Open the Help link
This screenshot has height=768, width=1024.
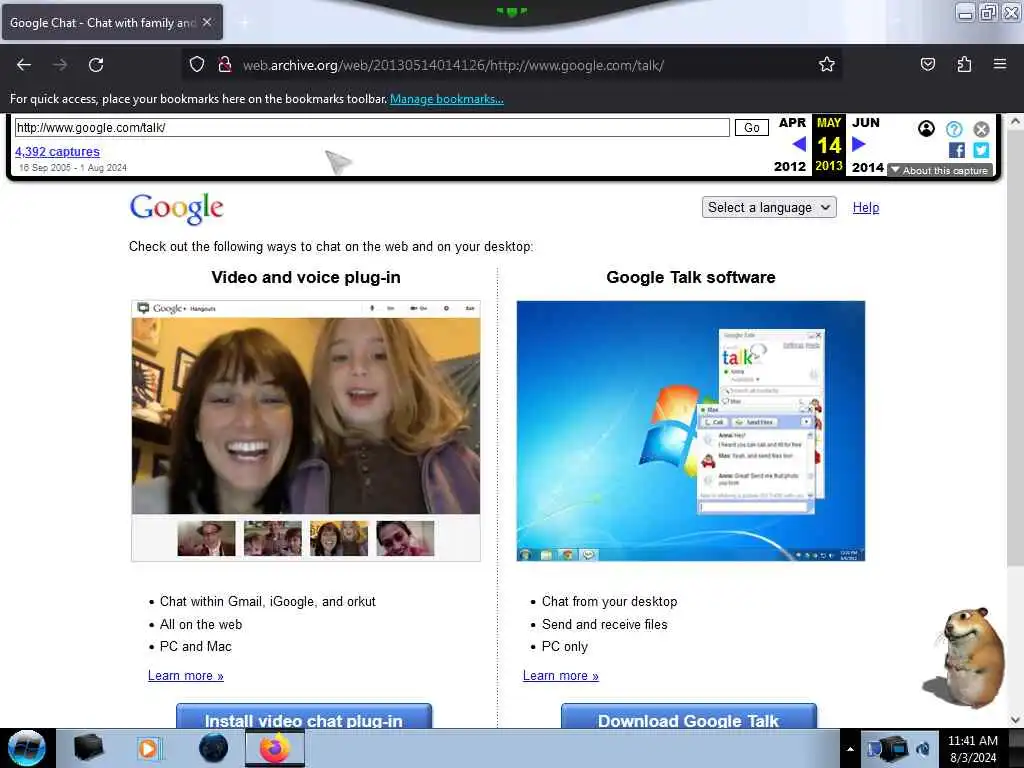(866, 208)
